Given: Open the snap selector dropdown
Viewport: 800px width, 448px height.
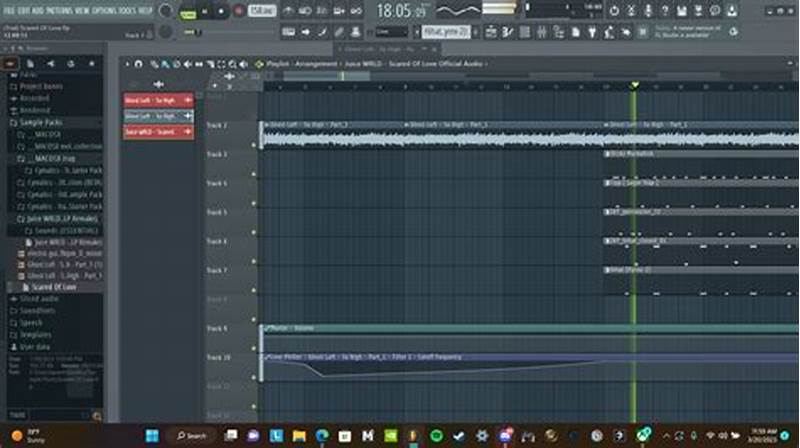Looking at the screenshot, I should point(392,32).
